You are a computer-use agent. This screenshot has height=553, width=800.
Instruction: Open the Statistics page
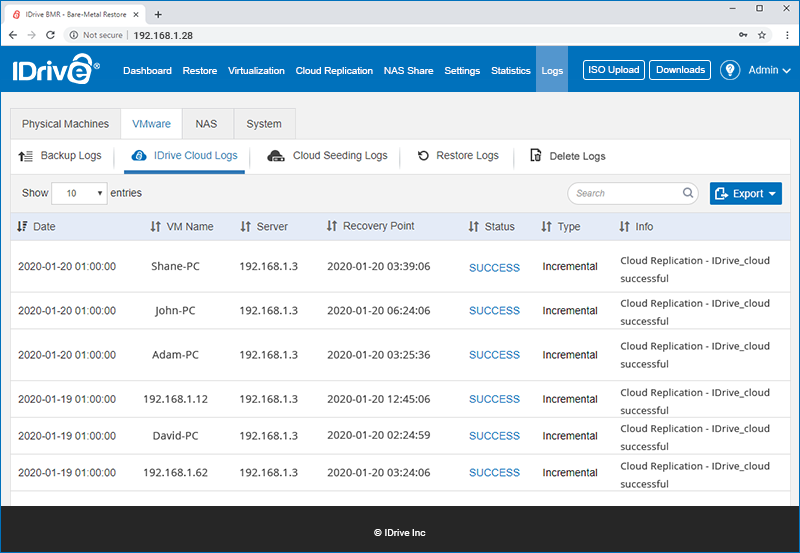point(511,70)
